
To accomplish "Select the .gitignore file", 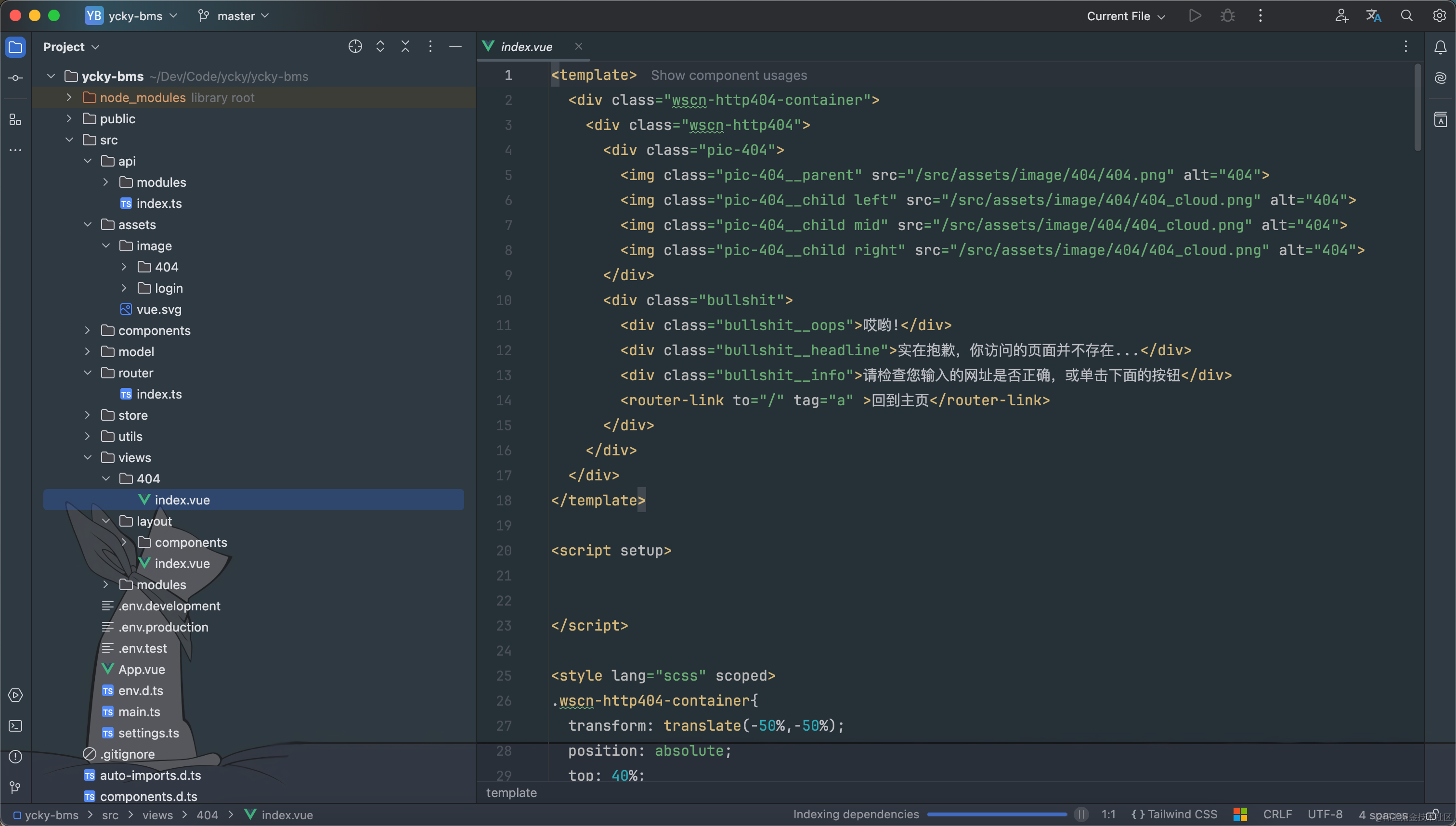I will point(118,754).
